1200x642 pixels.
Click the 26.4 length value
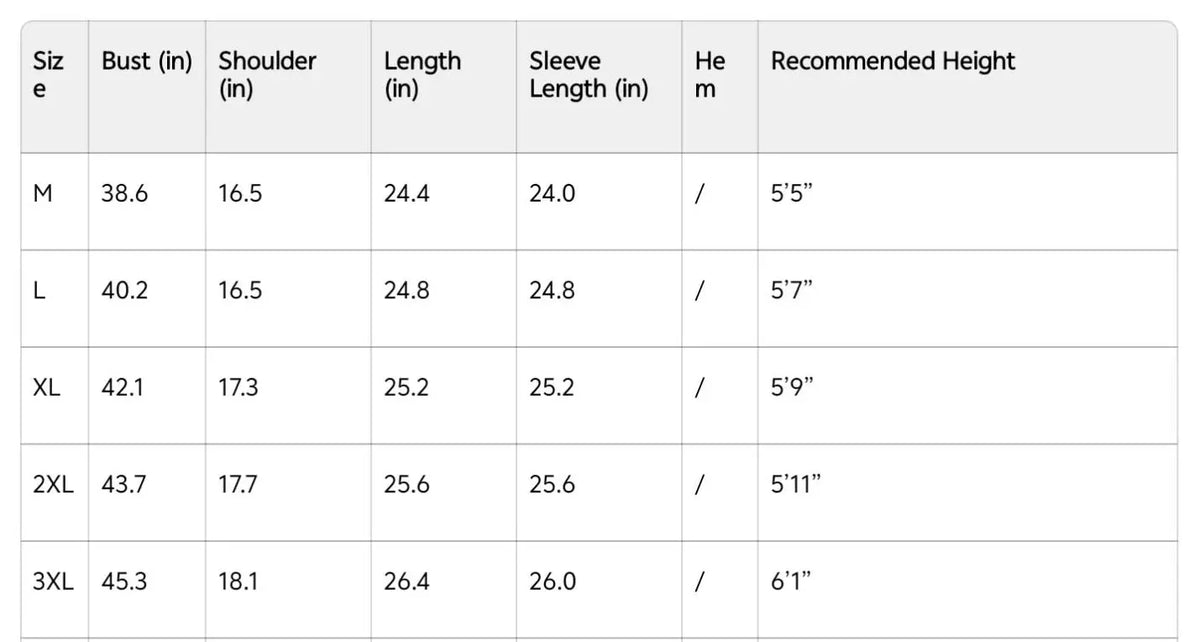[x=407, y=582]
